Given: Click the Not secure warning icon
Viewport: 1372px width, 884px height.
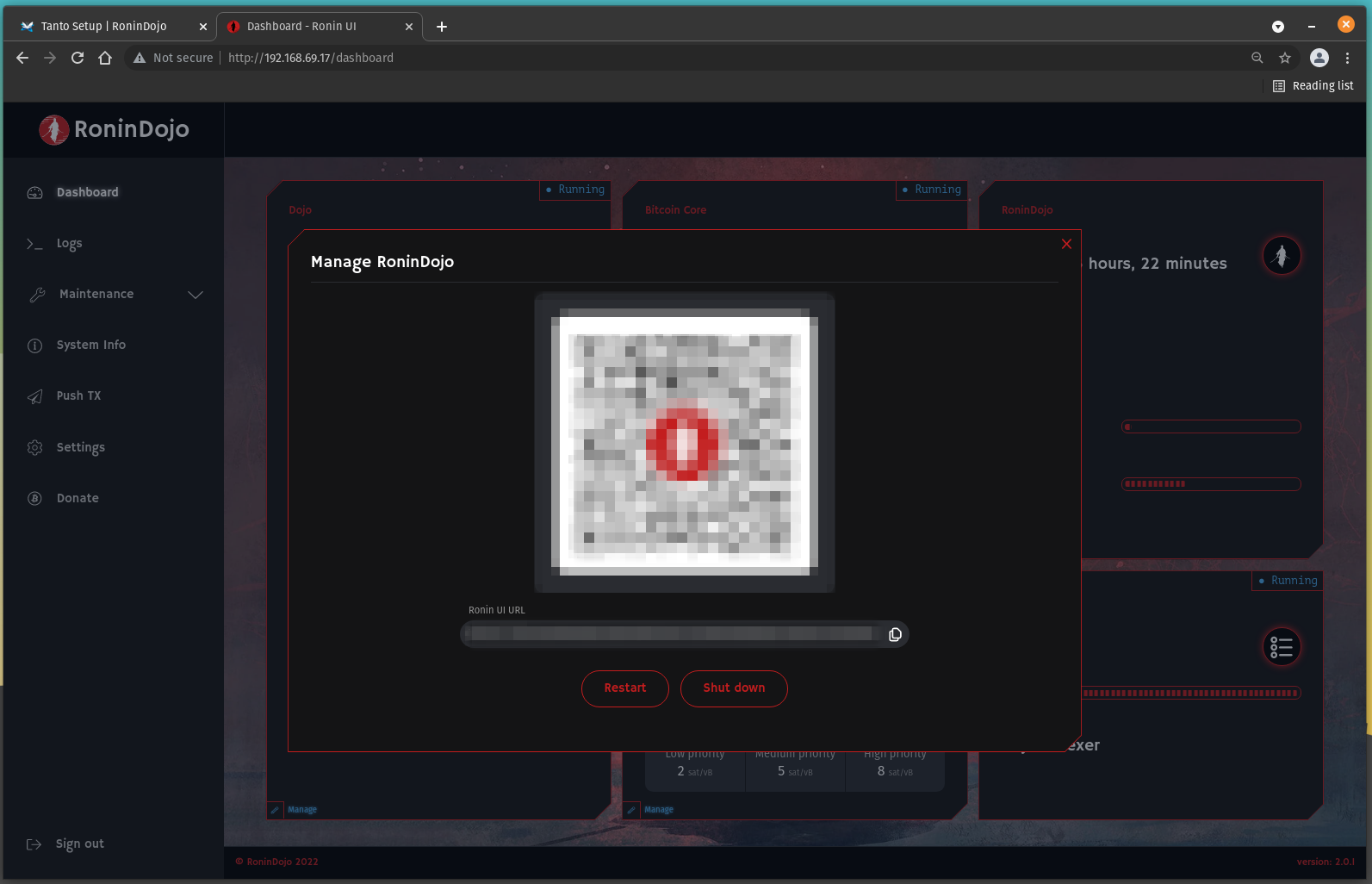Looking at the screenshot, I should point(140,58).
